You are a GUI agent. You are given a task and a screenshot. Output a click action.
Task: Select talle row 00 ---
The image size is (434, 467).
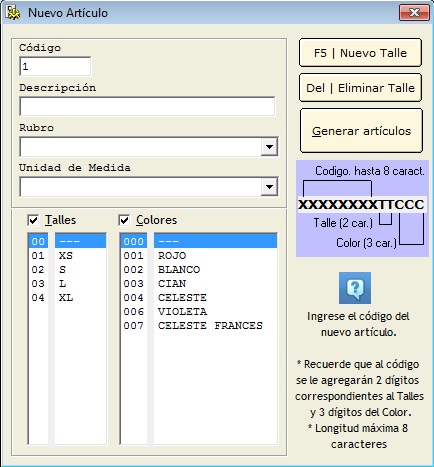68,241
